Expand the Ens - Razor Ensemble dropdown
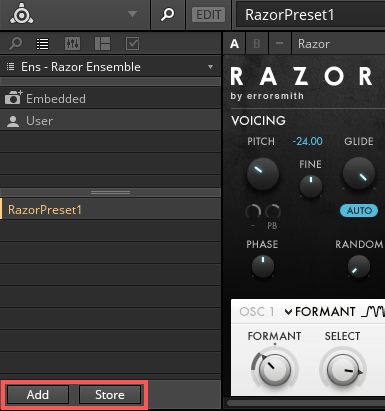Screen dimensions: 385x411 (210, 67)
